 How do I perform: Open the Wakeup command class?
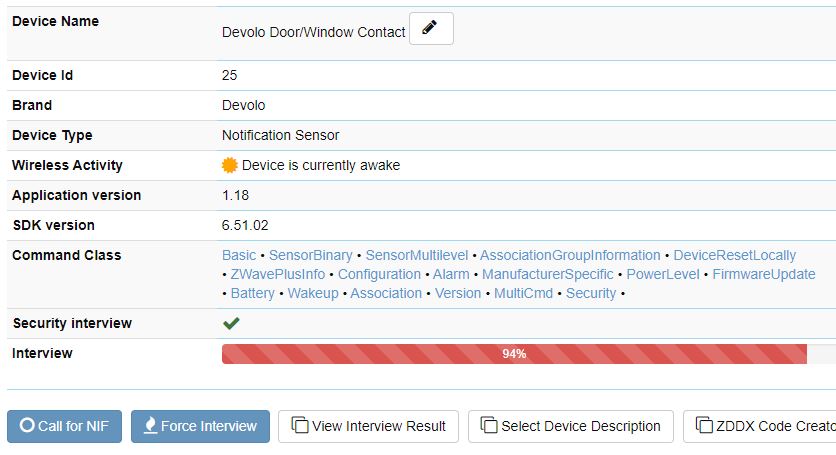[313, 293]
